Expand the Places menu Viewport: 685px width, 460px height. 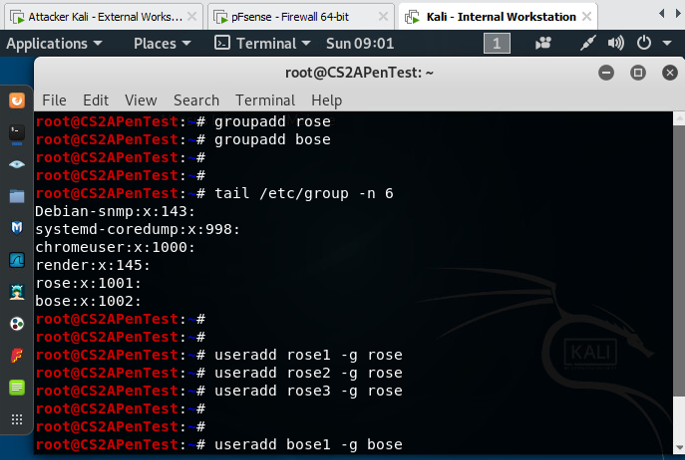coord(162,43)
